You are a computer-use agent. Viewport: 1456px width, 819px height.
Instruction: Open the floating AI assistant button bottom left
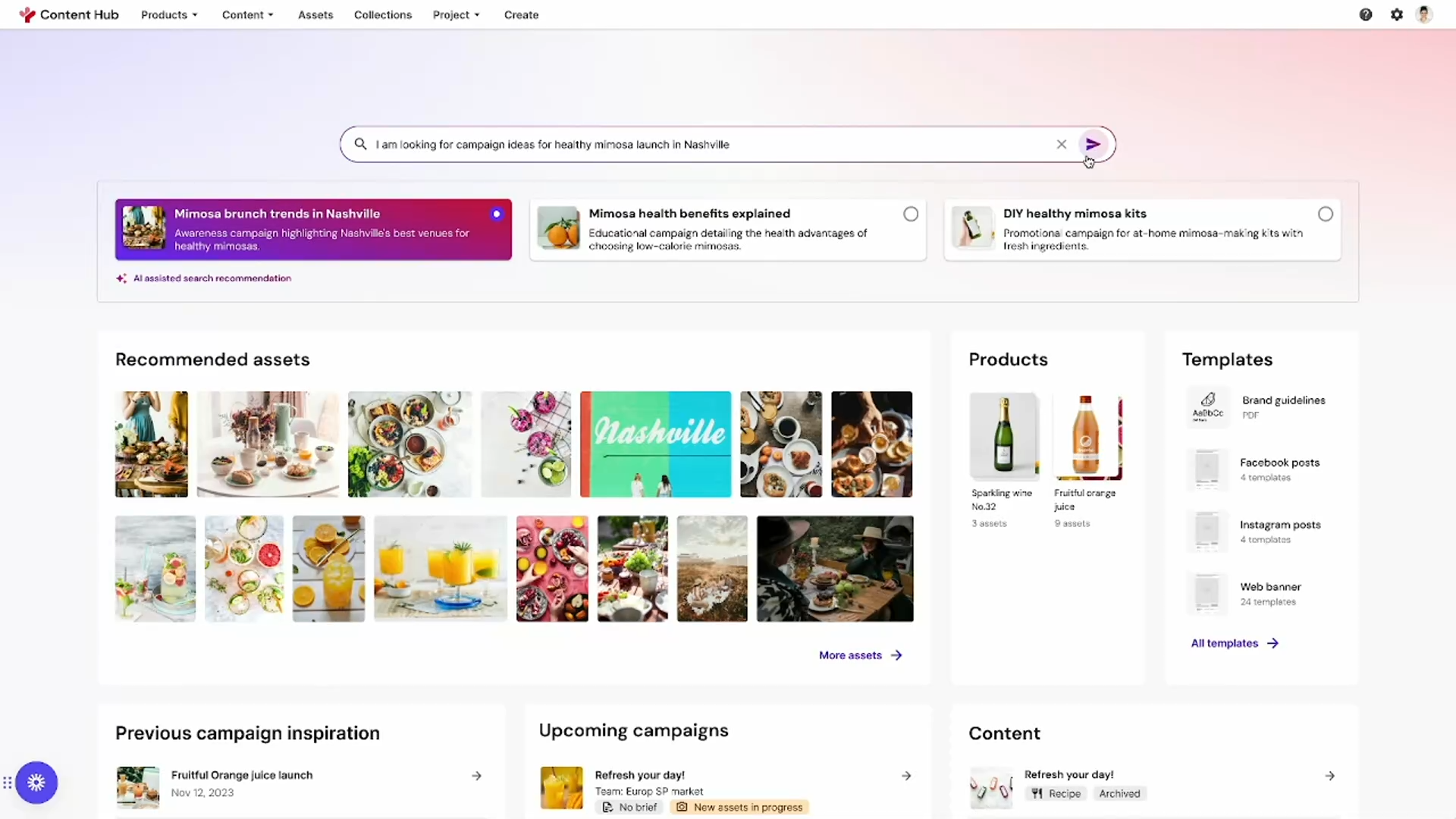(36, 782)
